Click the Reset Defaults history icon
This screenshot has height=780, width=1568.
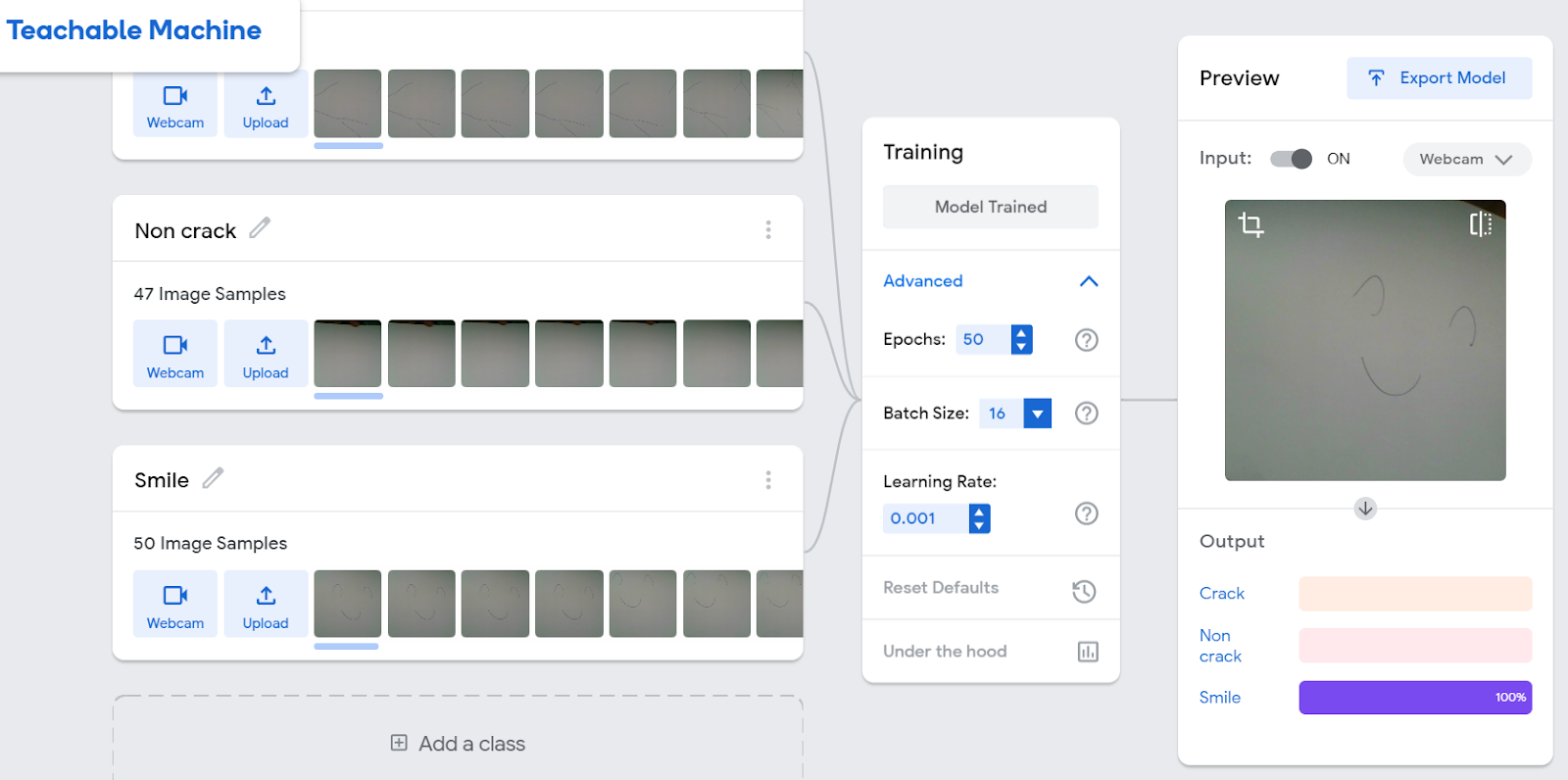click(x=1084, y=591)
